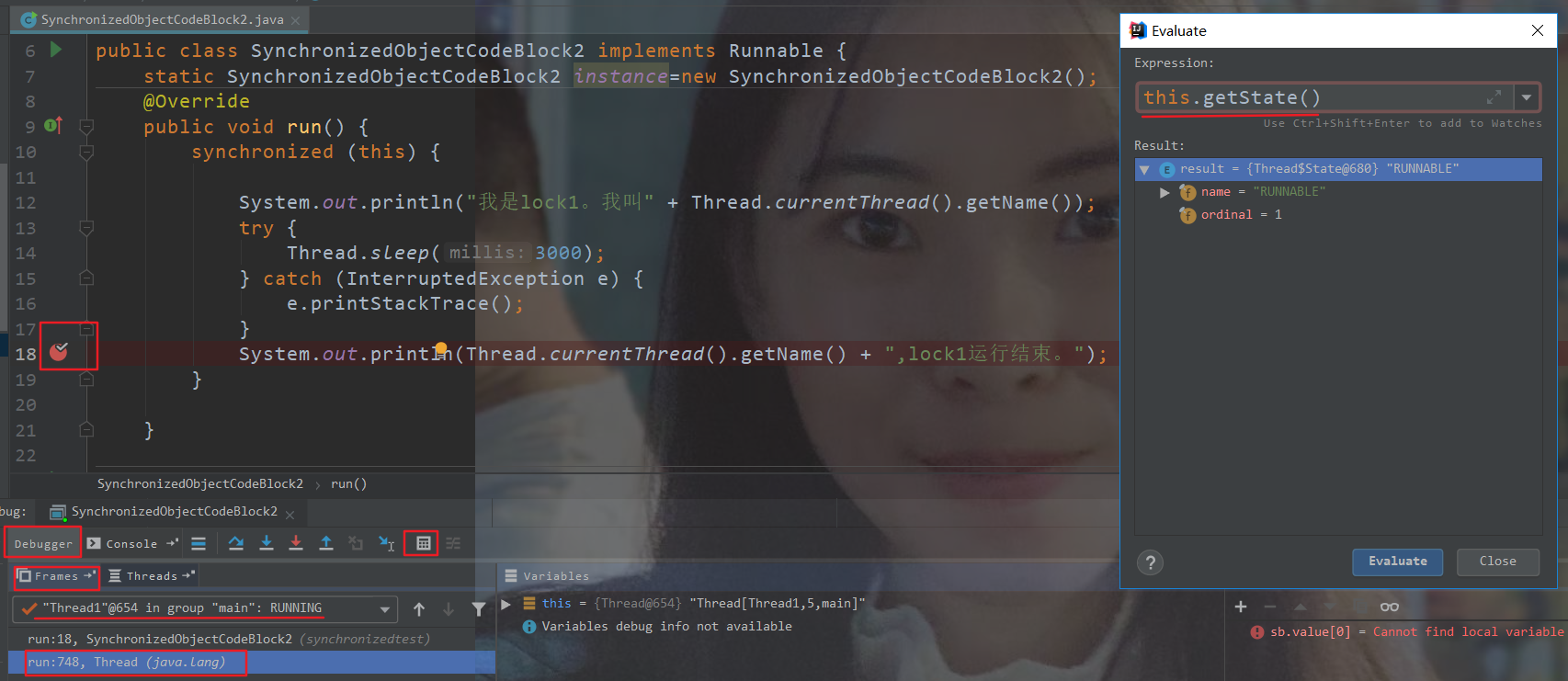Expand the 'name' field in results
Image resolution: width=1568 pixels, height=681 pixels.
pos(1165,192)
